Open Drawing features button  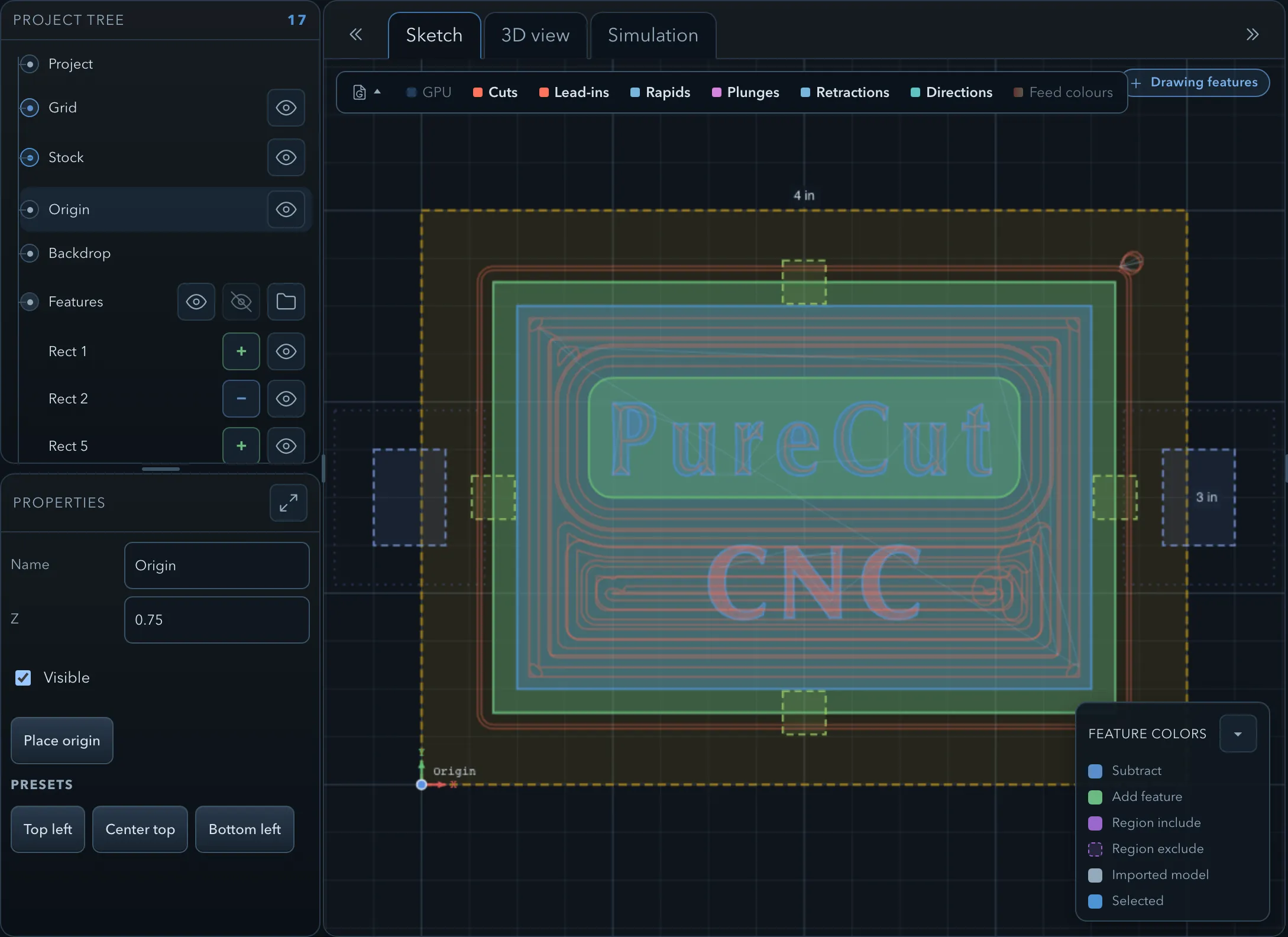point(1196,82)
